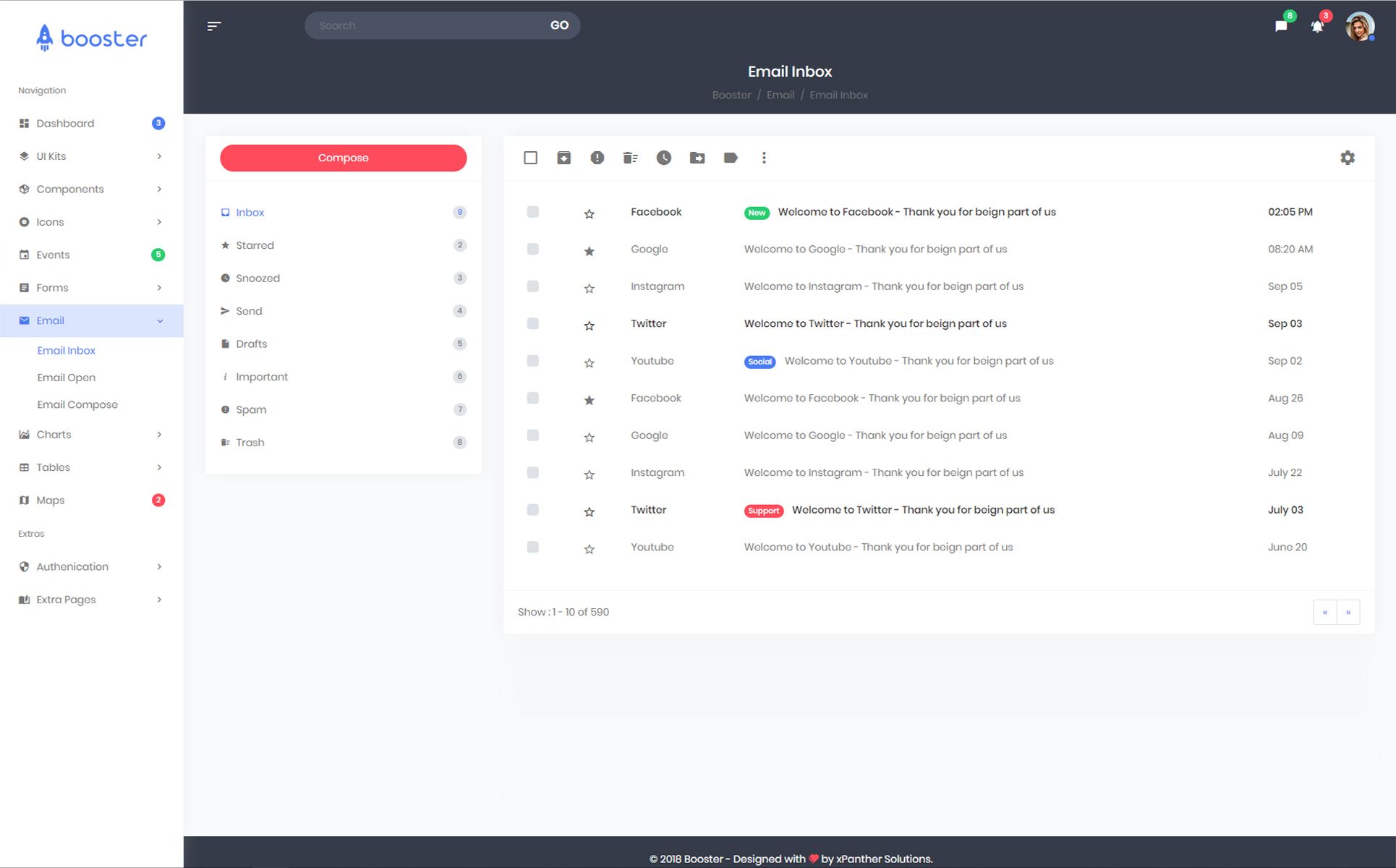The image size is (1396, 868).
Task: Click the delete trash toolbar icon
Action: point(630,158)
